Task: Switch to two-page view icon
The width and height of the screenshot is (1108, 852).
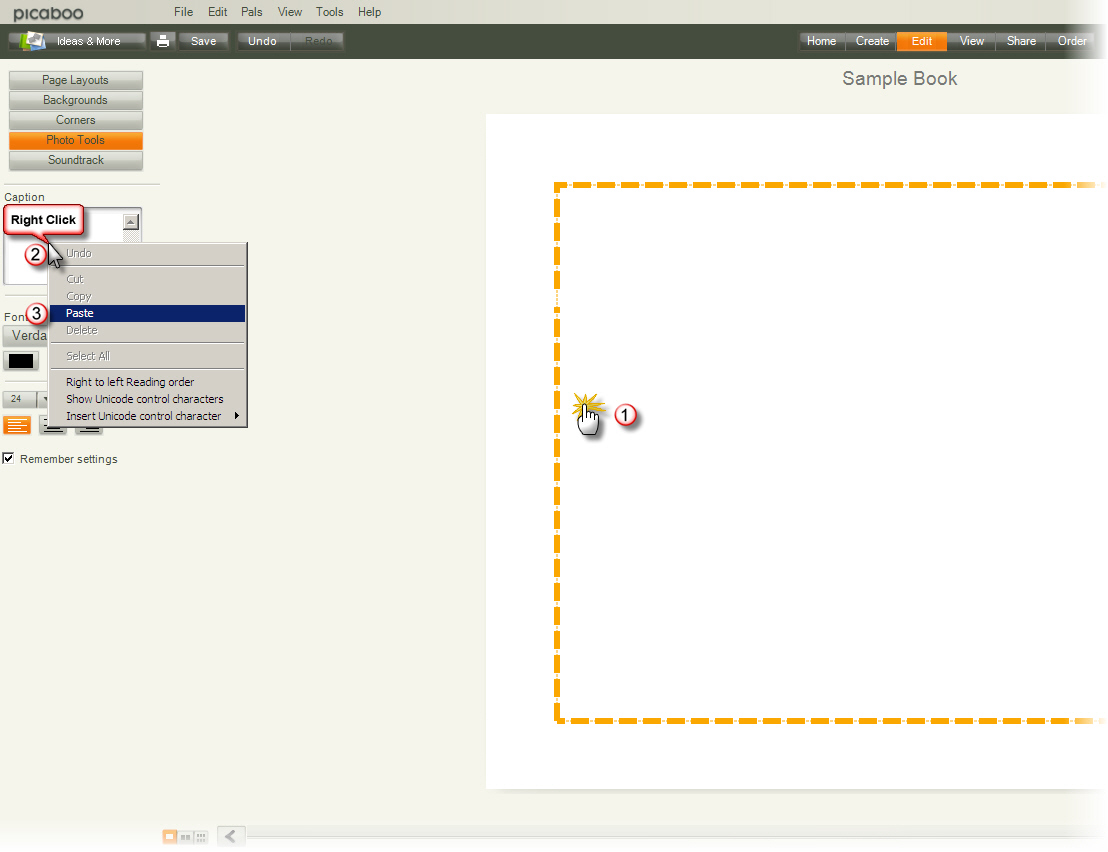Action: pyautogui.click(x=185, y=836)
